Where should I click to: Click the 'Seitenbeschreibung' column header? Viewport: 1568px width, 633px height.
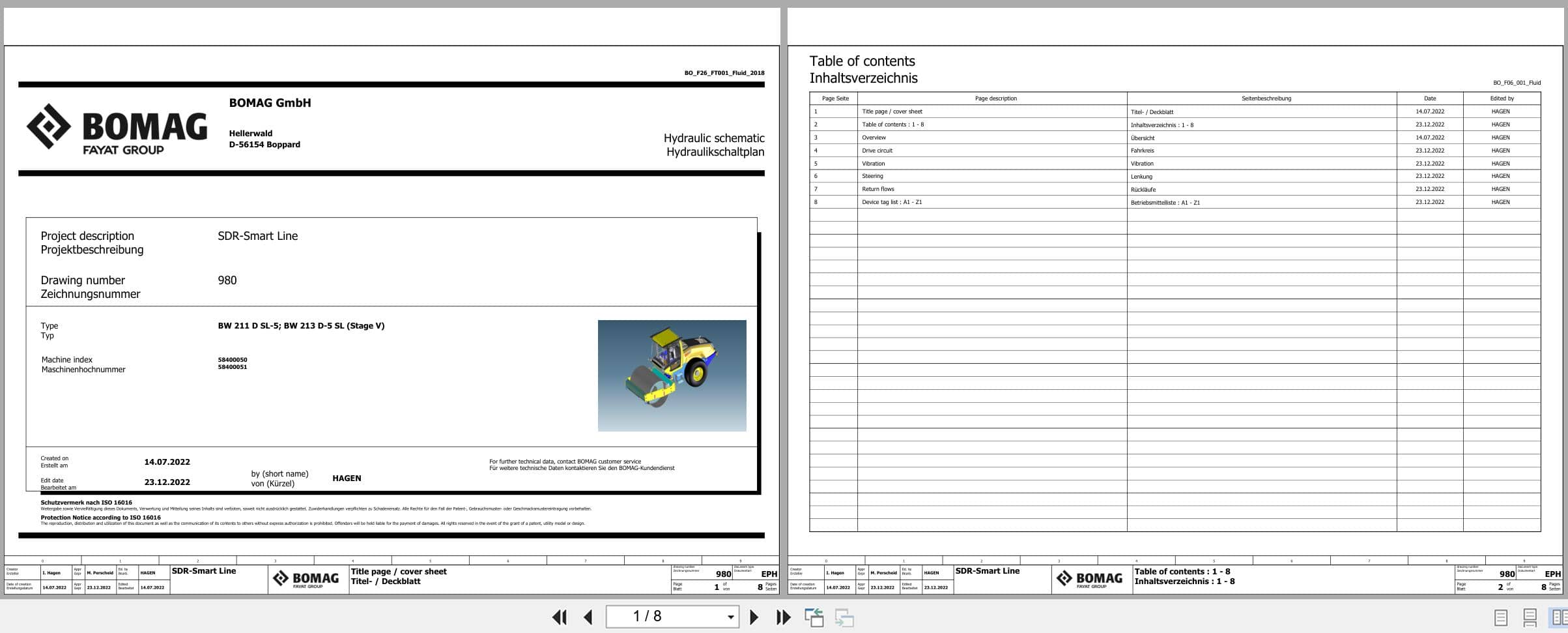(1266, 98)
